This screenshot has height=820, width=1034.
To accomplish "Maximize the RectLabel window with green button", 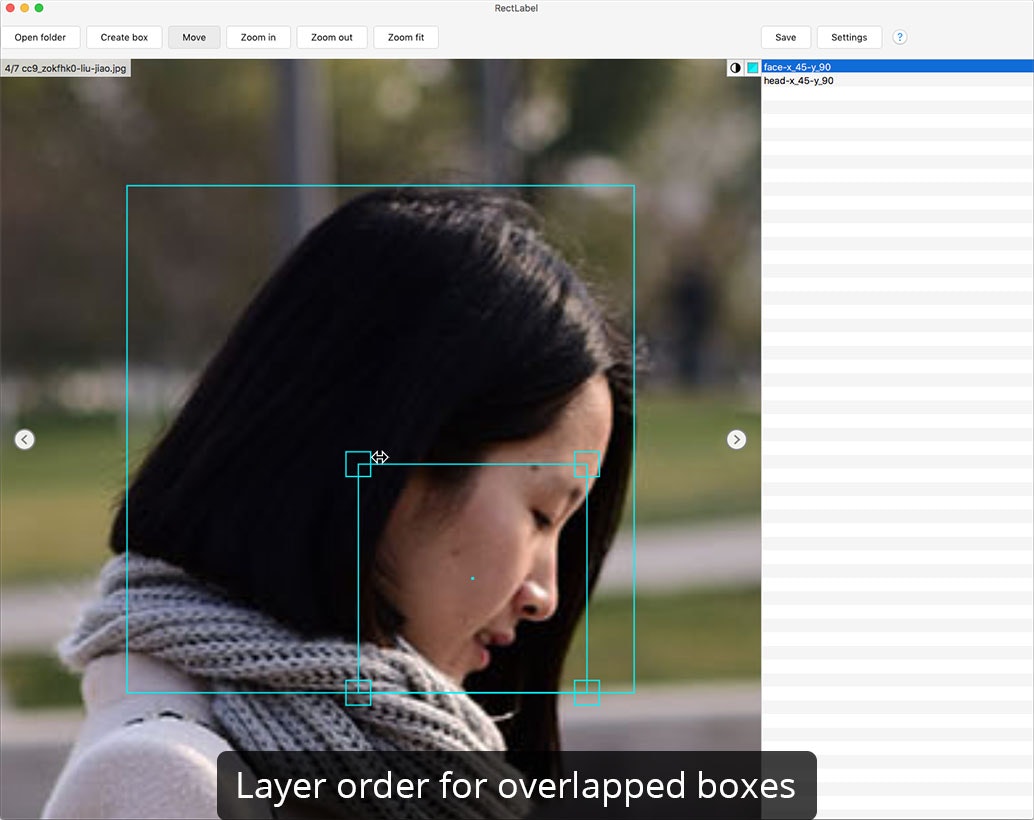I will pos(39,8).
